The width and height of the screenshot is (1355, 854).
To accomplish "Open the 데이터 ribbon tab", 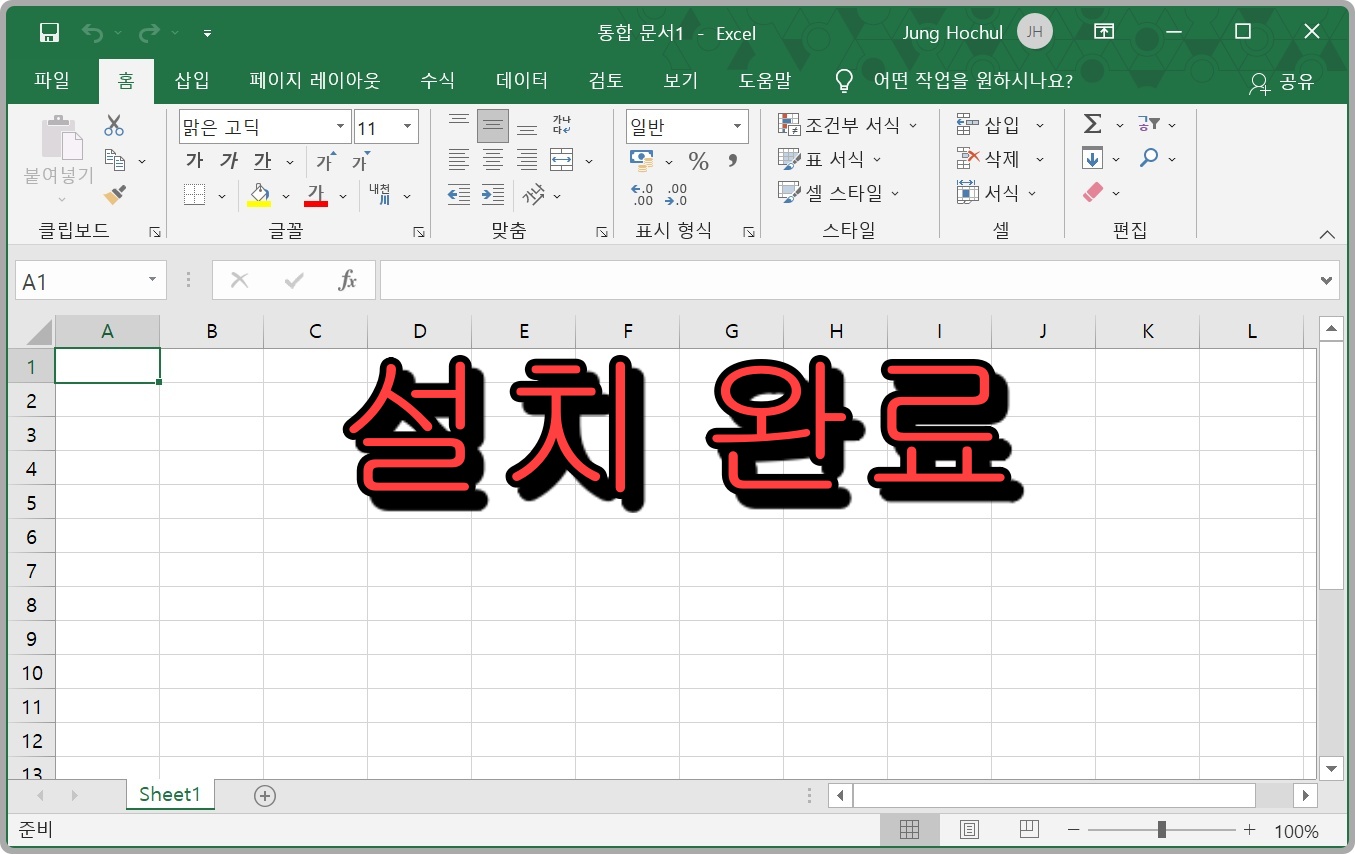I will pos(521,81).
